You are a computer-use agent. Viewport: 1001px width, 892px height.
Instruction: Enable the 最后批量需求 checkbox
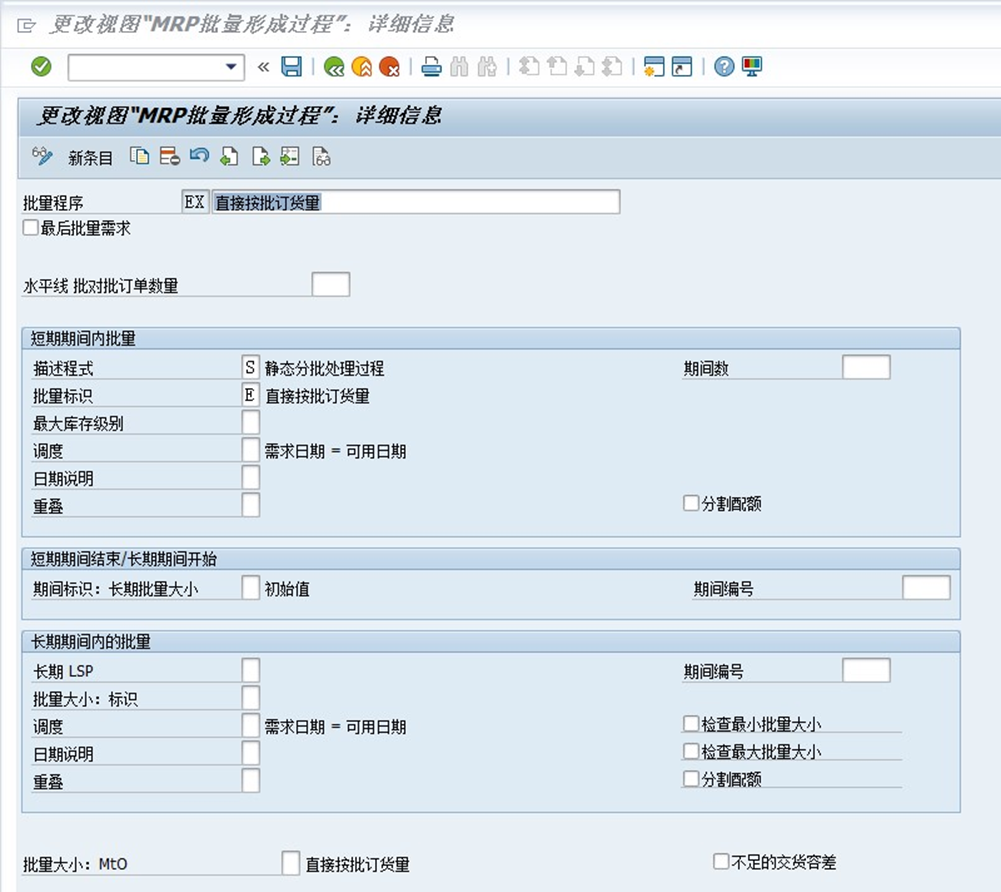coord(31,227)
